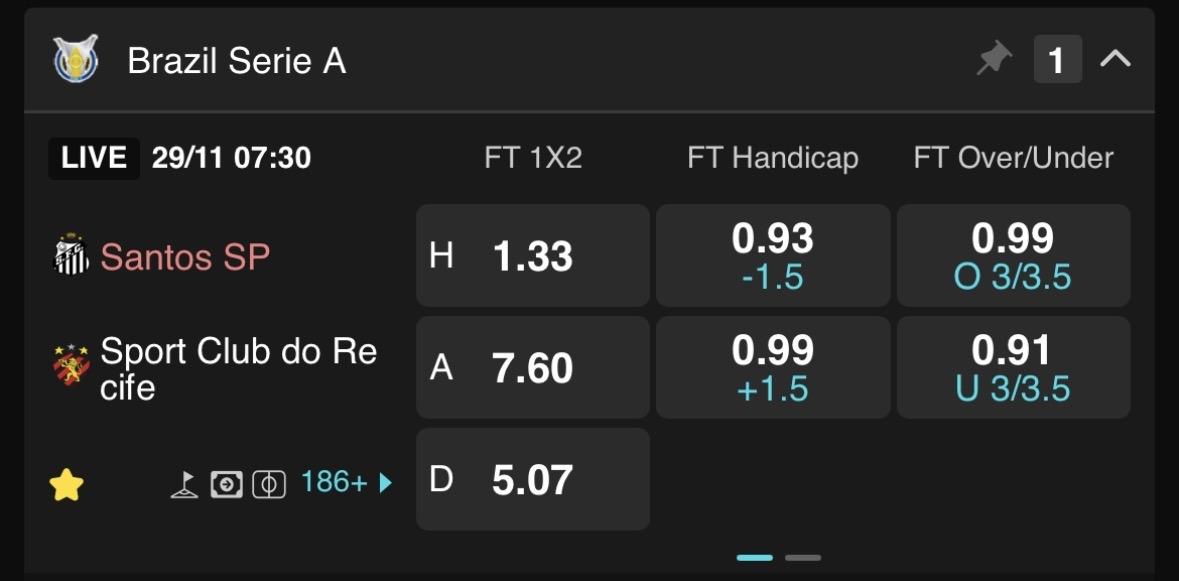Select away win odds 7.60
This screenshot has height=581, width=1179.
coord(532,368)
